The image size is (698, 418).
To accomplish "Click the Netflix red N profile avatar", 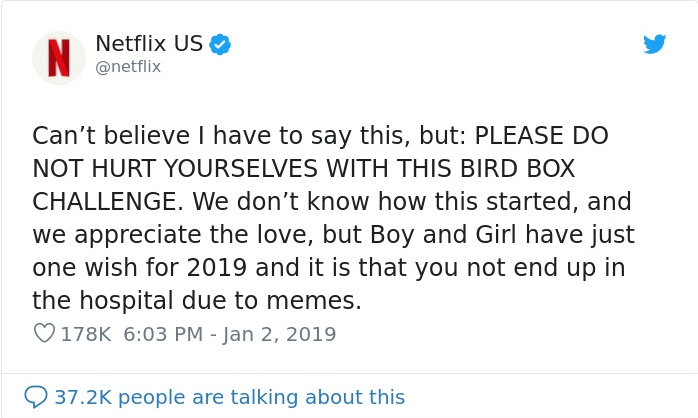I will tap(59, 57).
